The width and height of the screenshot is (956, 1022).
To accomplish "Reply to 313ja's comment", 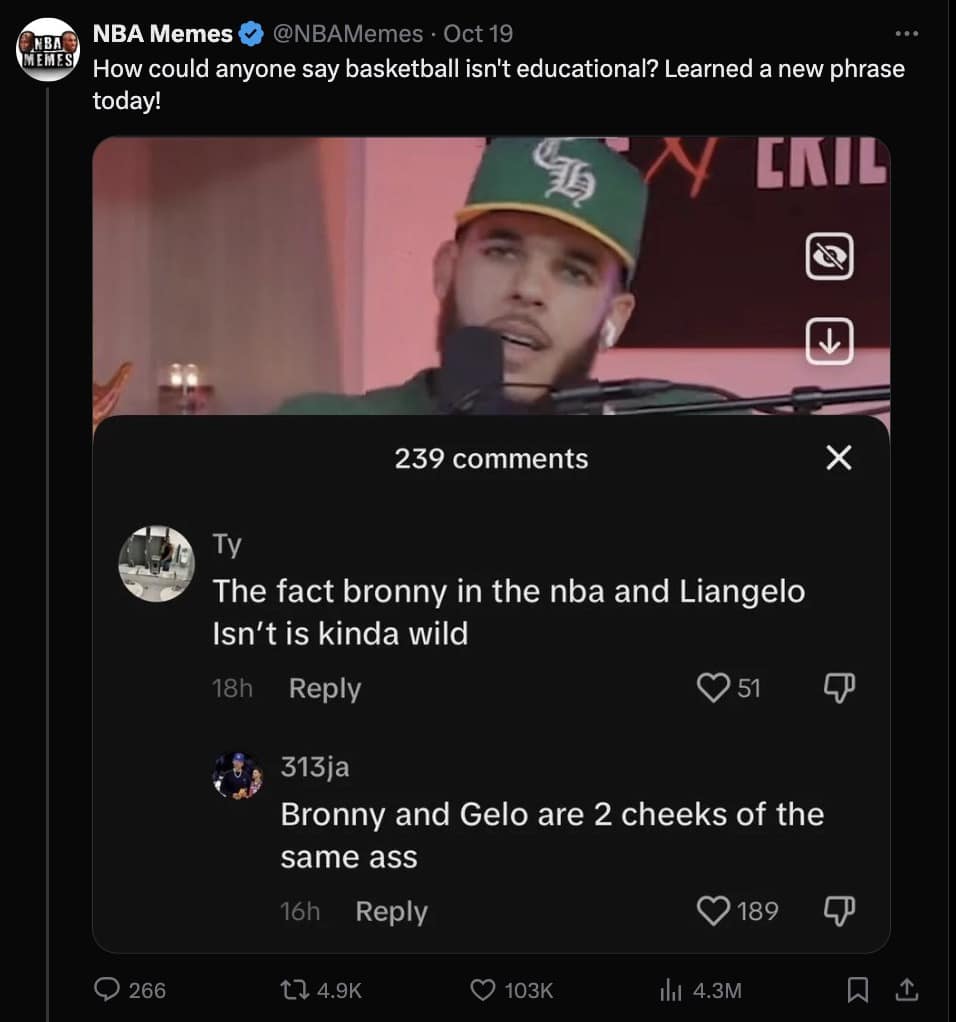I will coord(390,911).
